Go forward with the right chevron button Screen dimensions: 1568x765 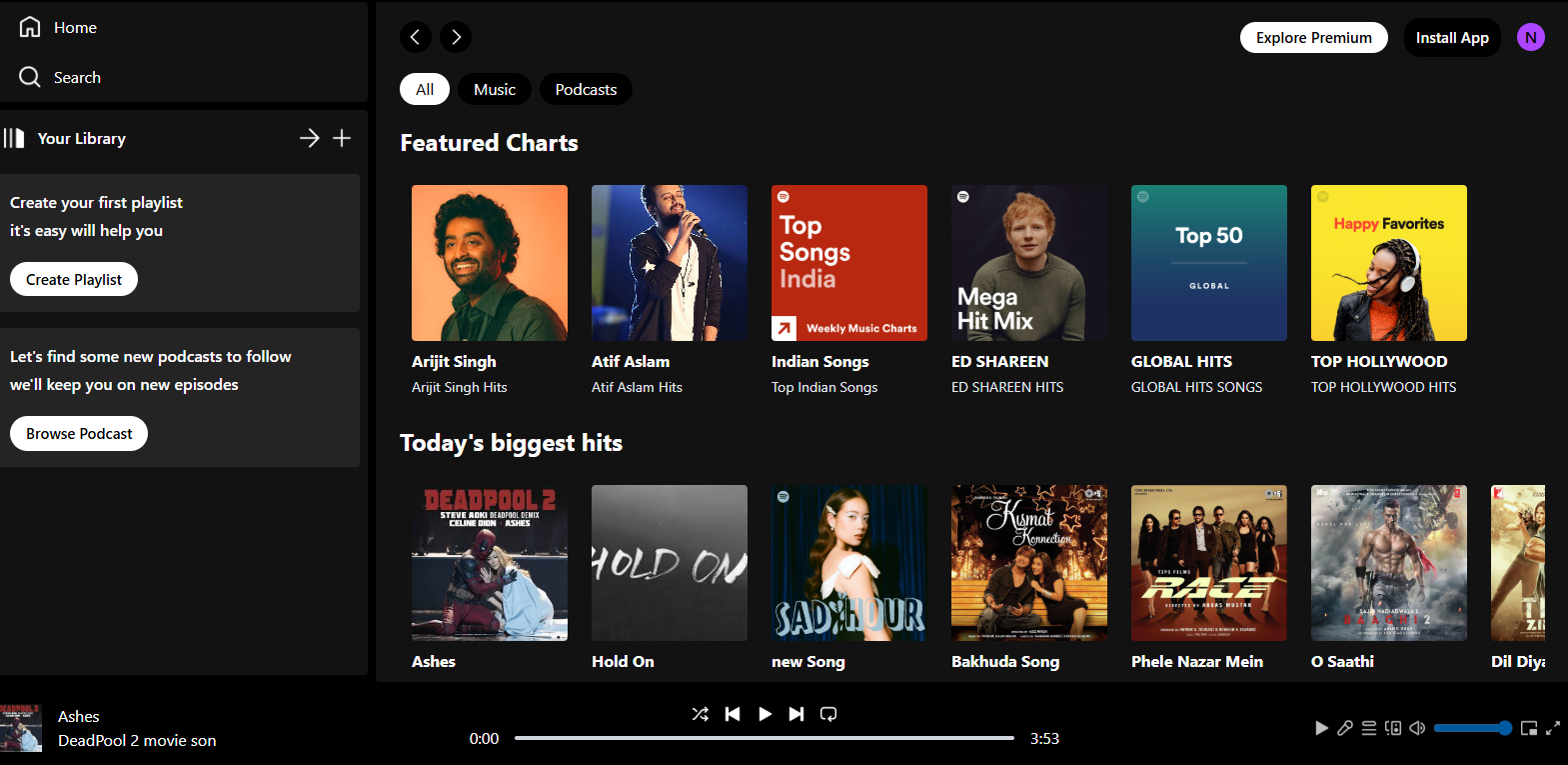[x=456, y=37]
